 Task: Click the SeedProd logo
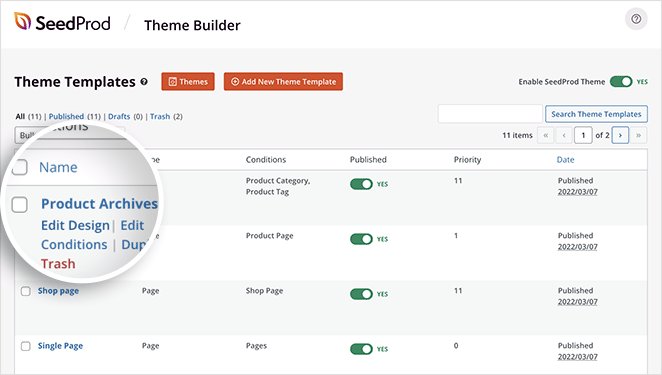click(x=62, y=22)
